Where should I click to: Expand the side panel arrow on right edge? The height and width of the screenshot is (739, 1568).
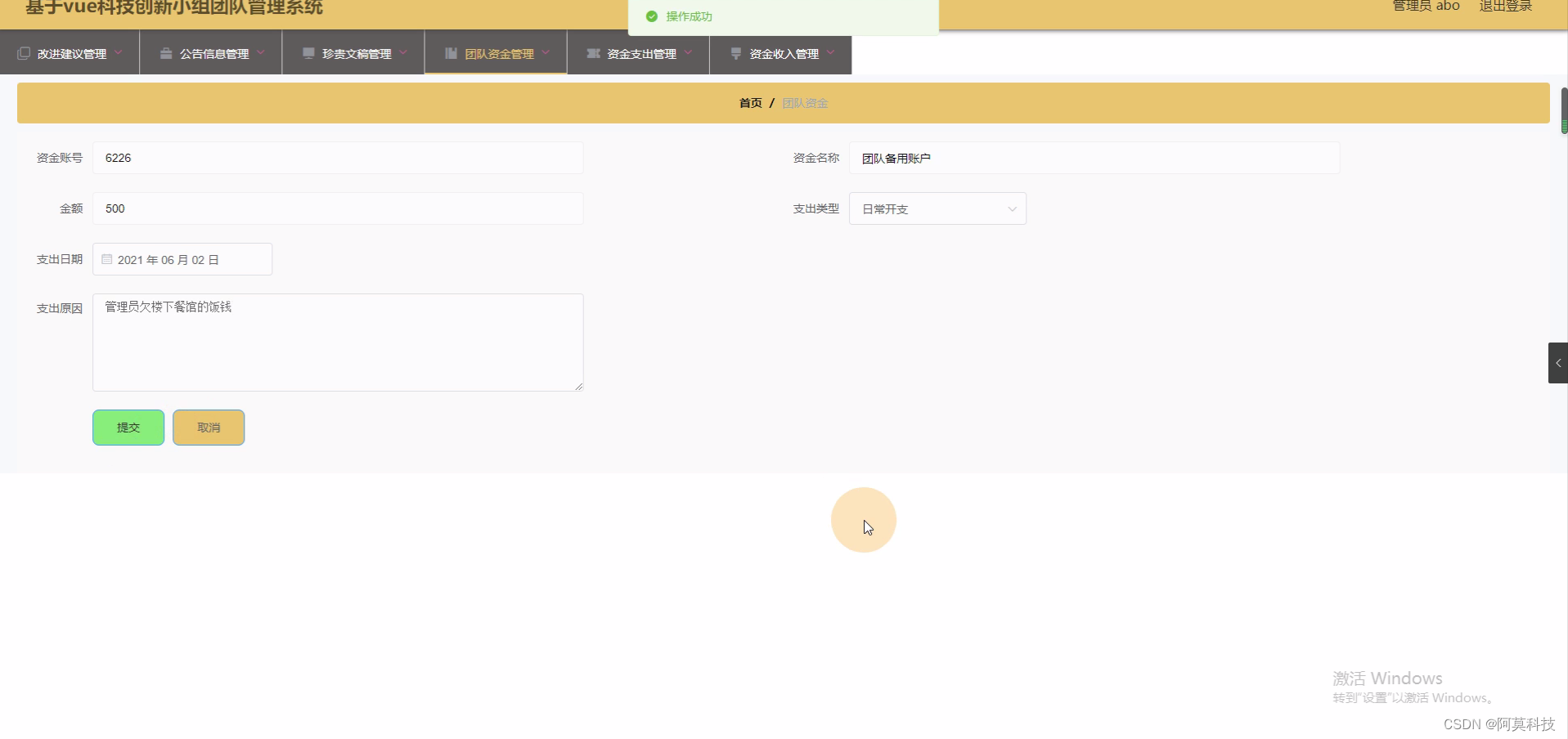[x=1558, y=363]
